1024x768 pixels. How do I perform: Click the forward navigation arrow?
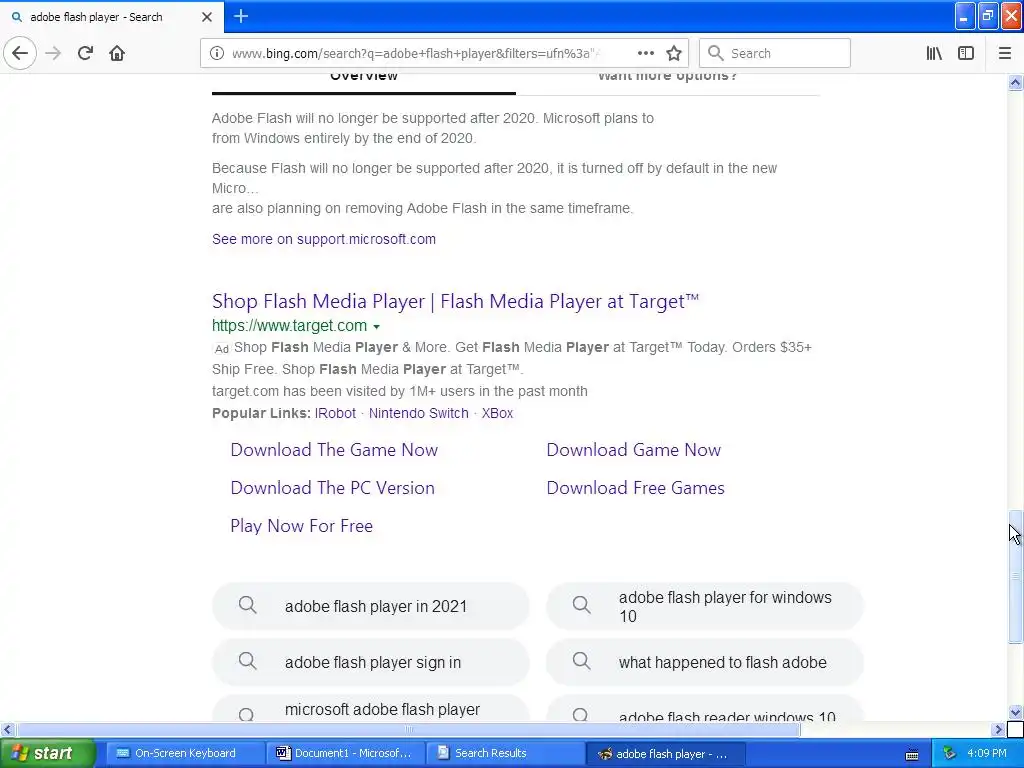click(x=53, y=53)
